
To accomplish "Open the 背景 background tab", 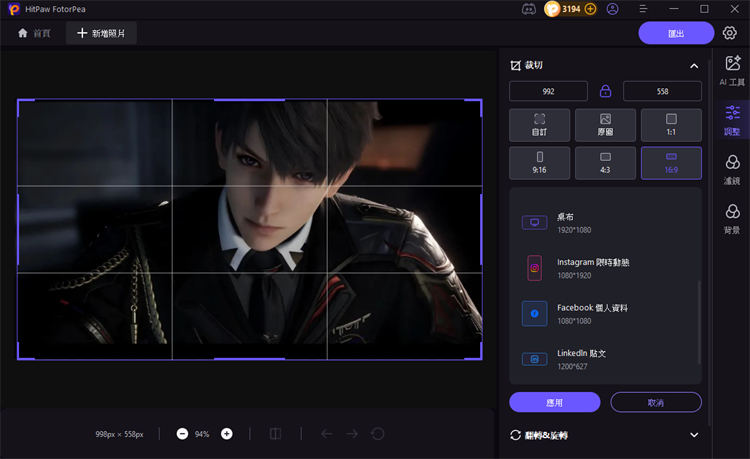I will point(732,219).
